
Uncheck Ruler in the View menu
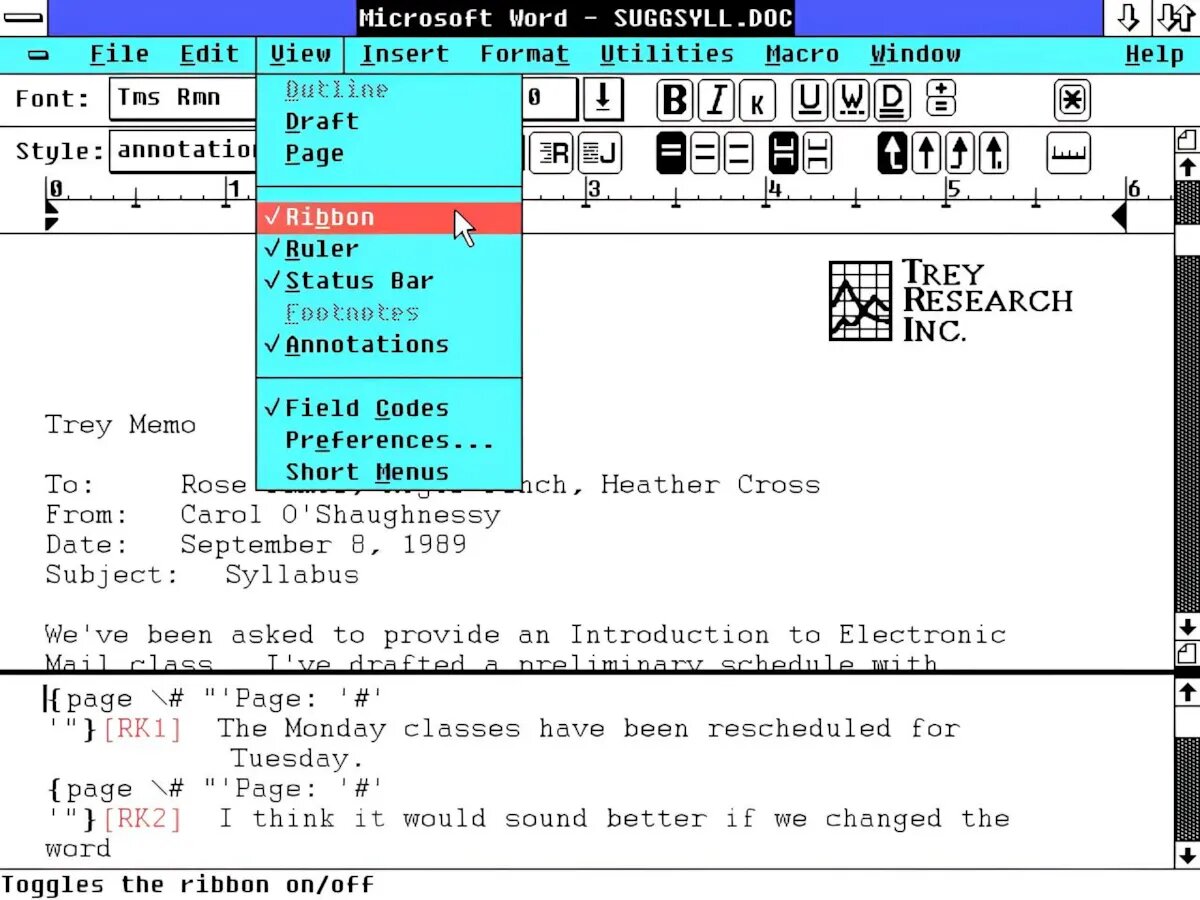(x=322, y=249)
